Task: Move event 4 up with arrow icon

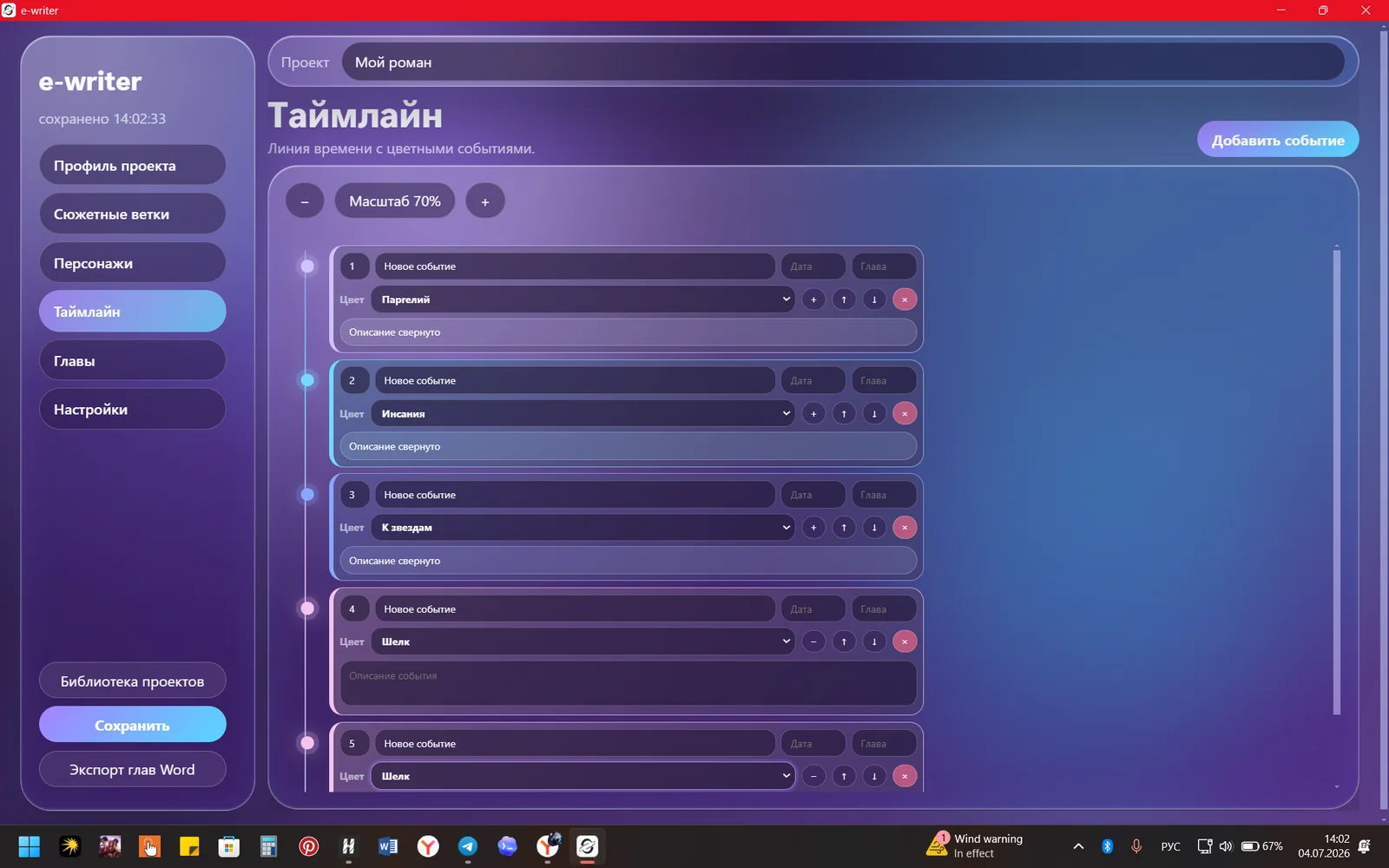Action: click(x=844, y=642)
